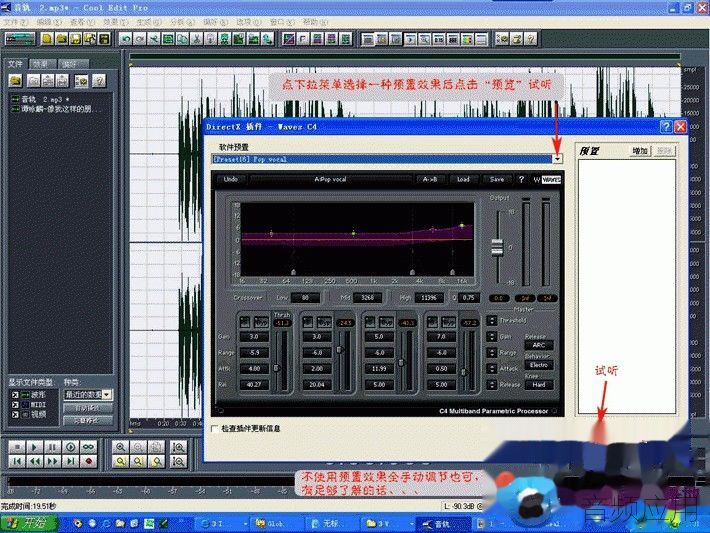Image resolution: width=710 pixels, height=533 pixels.
Task: Toggle the Loop play infinity button
Action: pyautogui.click(x=88, y=447)
